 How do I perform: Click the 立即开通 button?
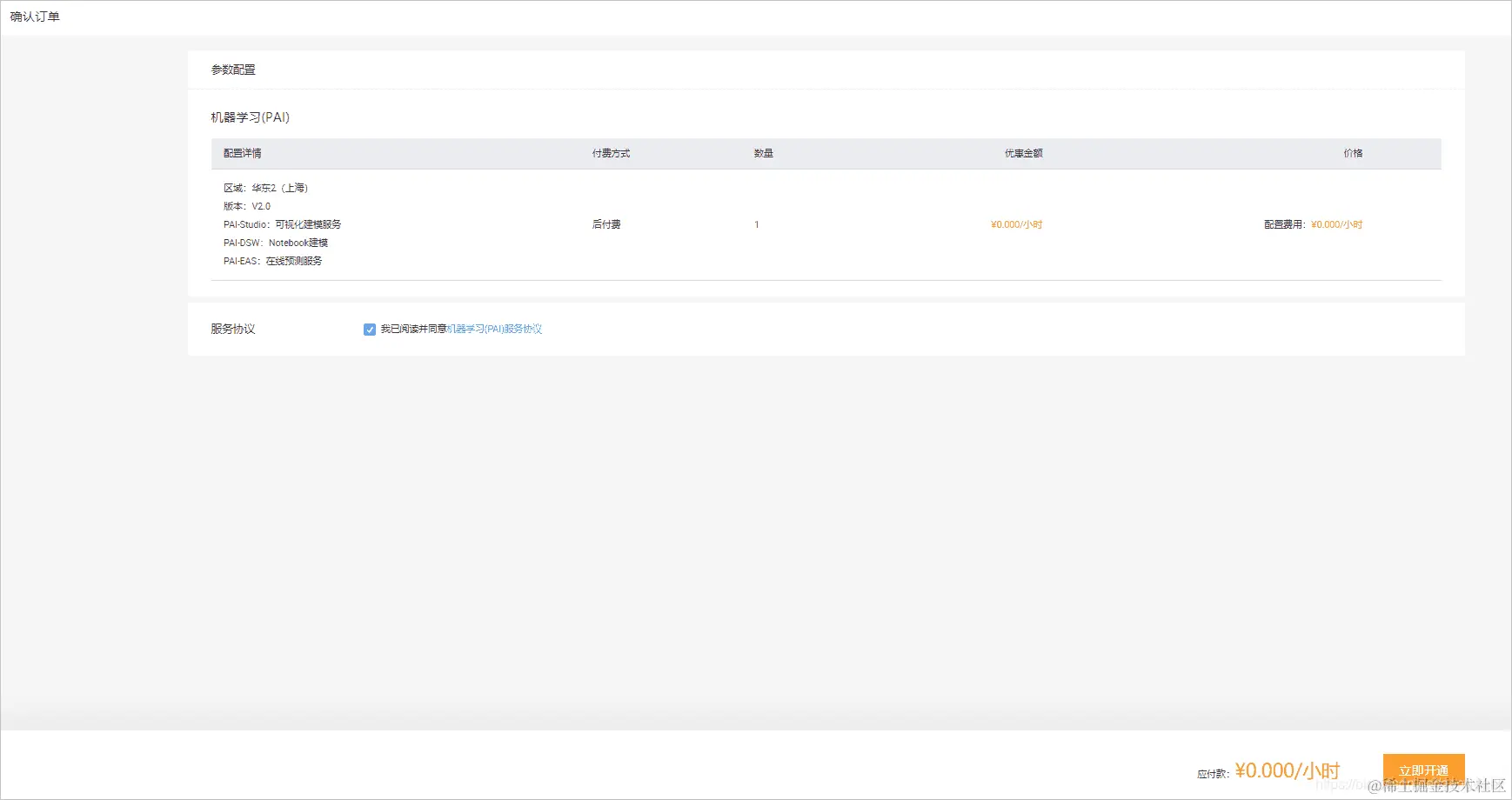coord(1423,770)
